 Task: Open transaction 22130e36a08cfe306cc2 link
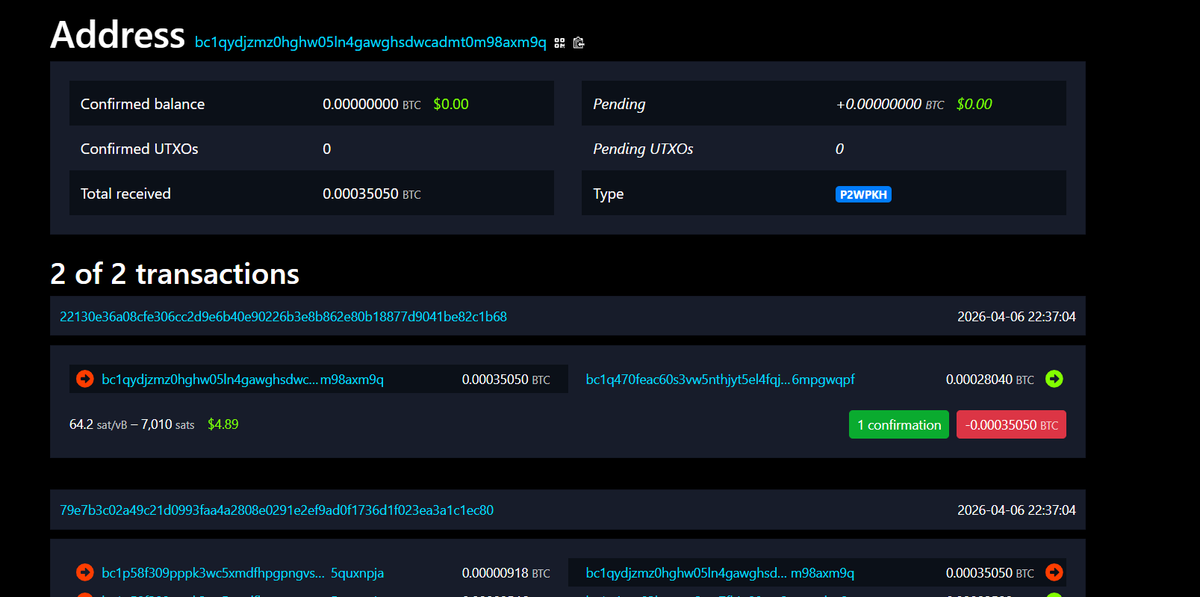pyautogui.click(x=283, y=316)
